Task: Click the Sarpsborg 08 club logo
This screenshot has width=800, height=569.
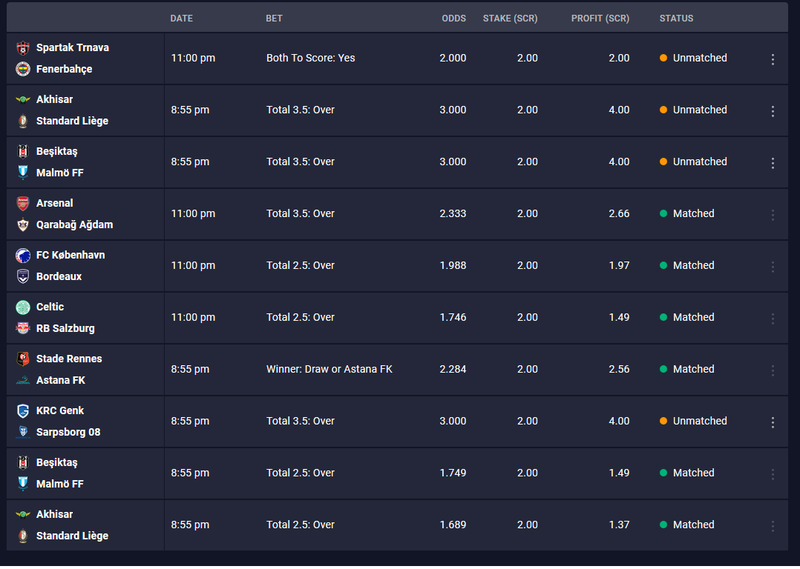Action: pyautogui.click(x=22, y=432)
